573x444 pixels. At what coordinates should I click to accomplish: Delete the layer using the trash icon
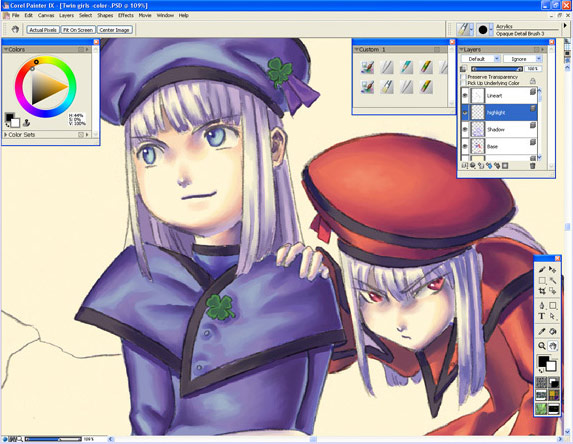(x=532, y=166)
